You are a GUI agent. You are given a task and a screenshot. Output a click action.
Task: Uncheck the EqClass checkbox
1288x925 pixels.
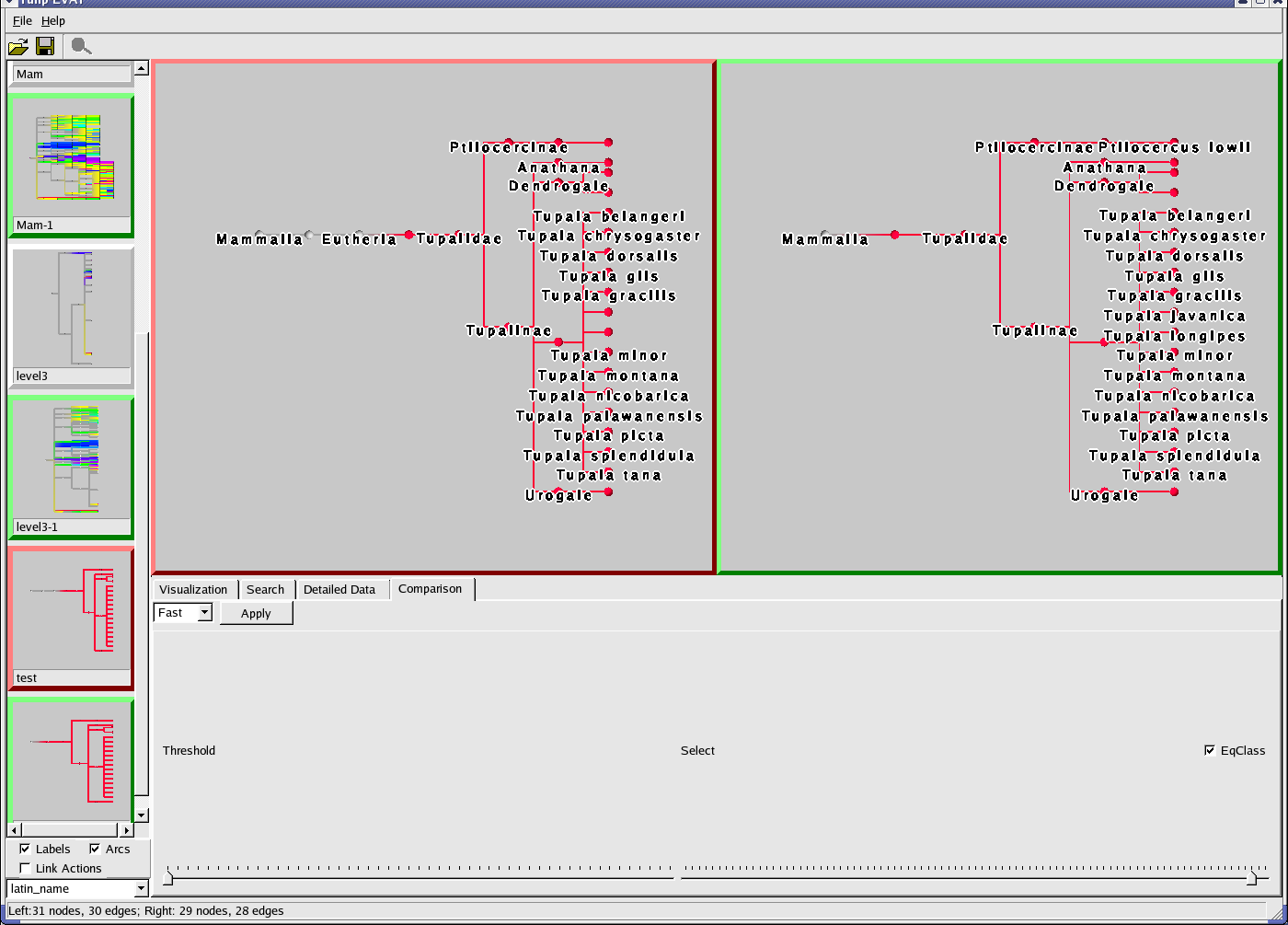click(x=1210, y=750)
